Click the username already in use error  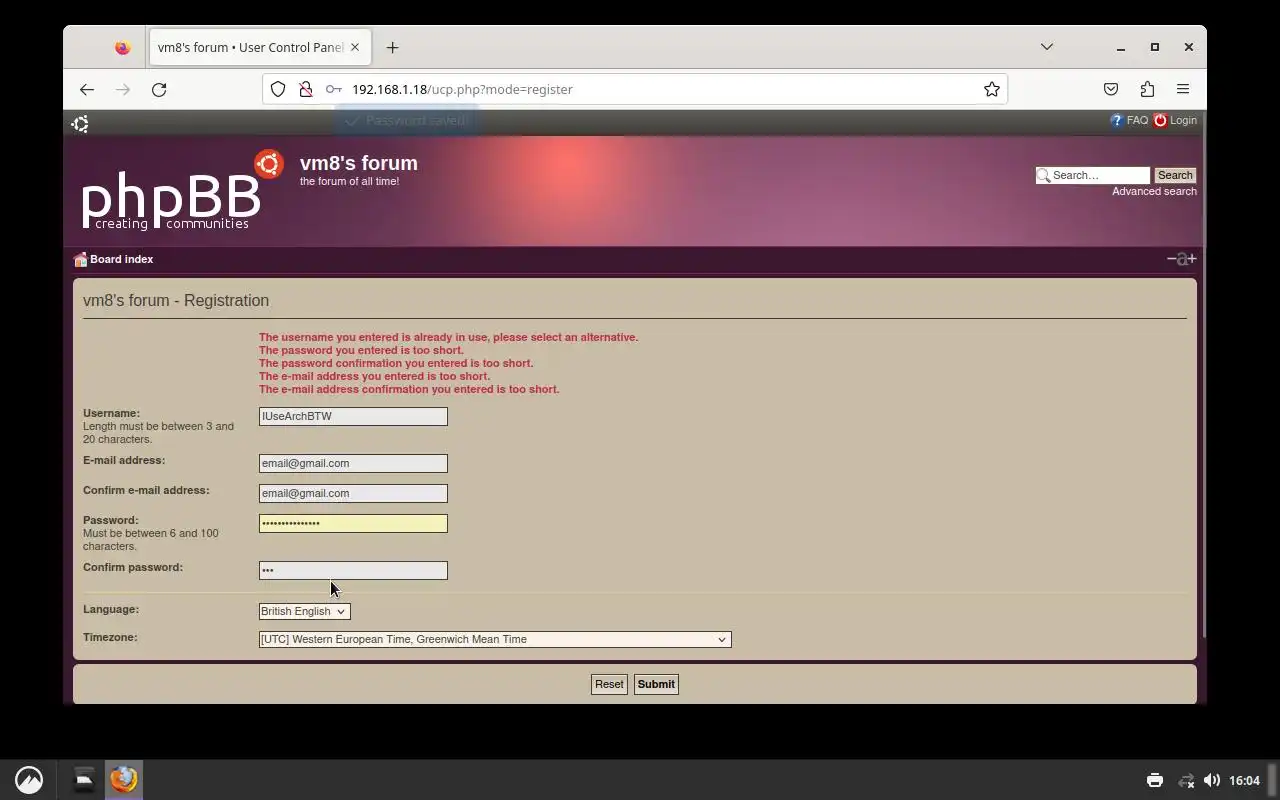pyautogui.click(x=448, y=337)
